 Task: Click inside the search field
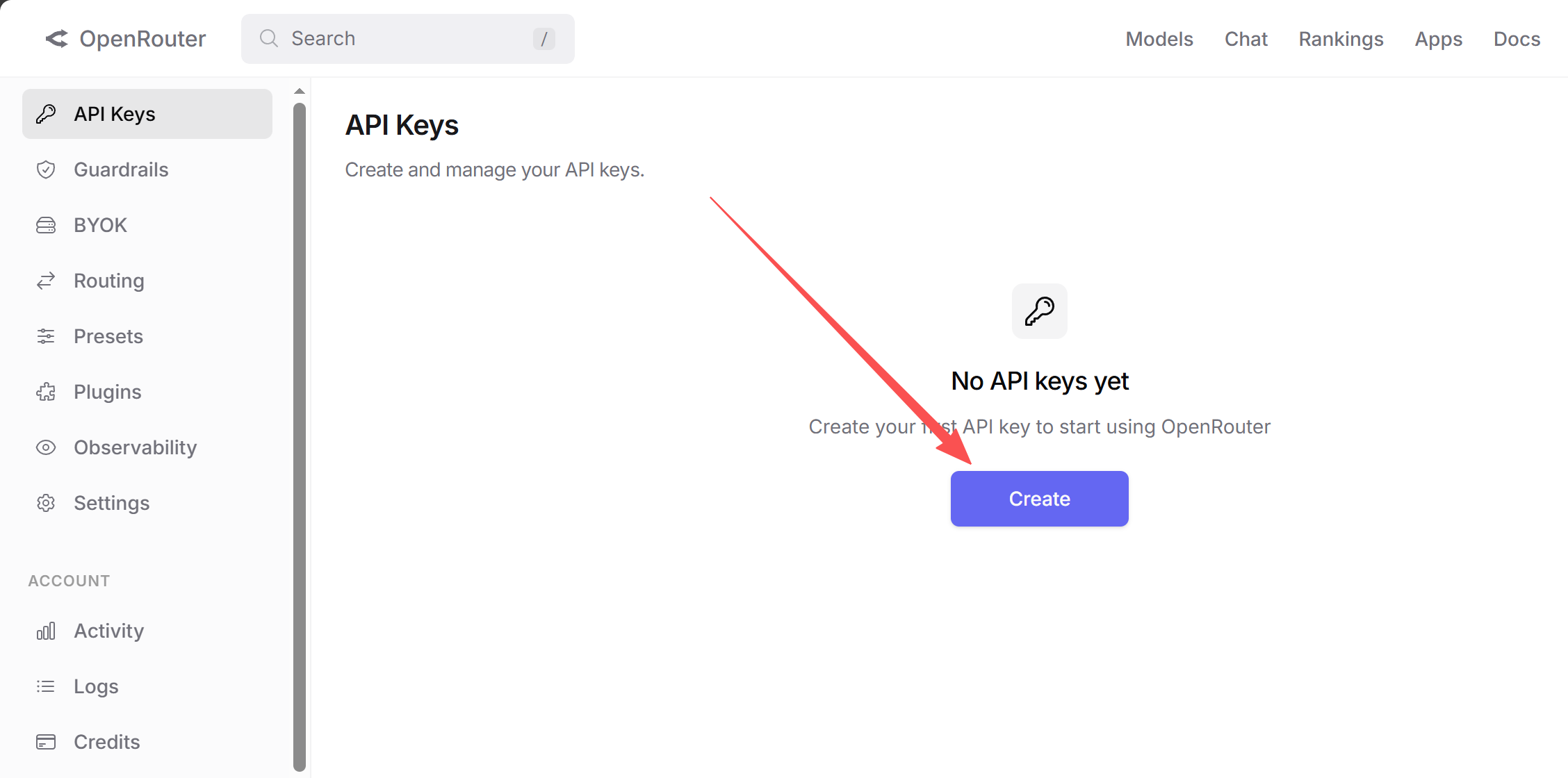389,38
